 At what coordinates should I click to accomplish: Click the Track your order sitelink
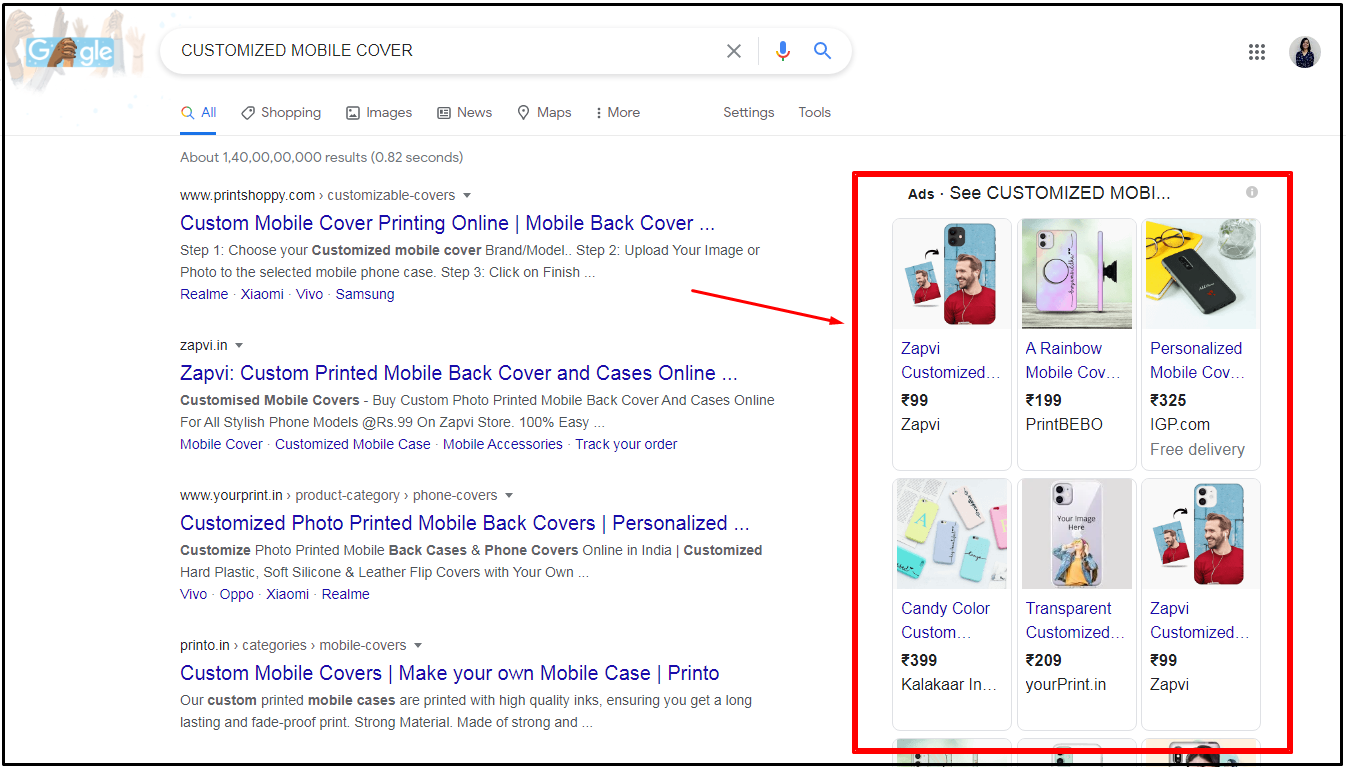coord(626,444)
